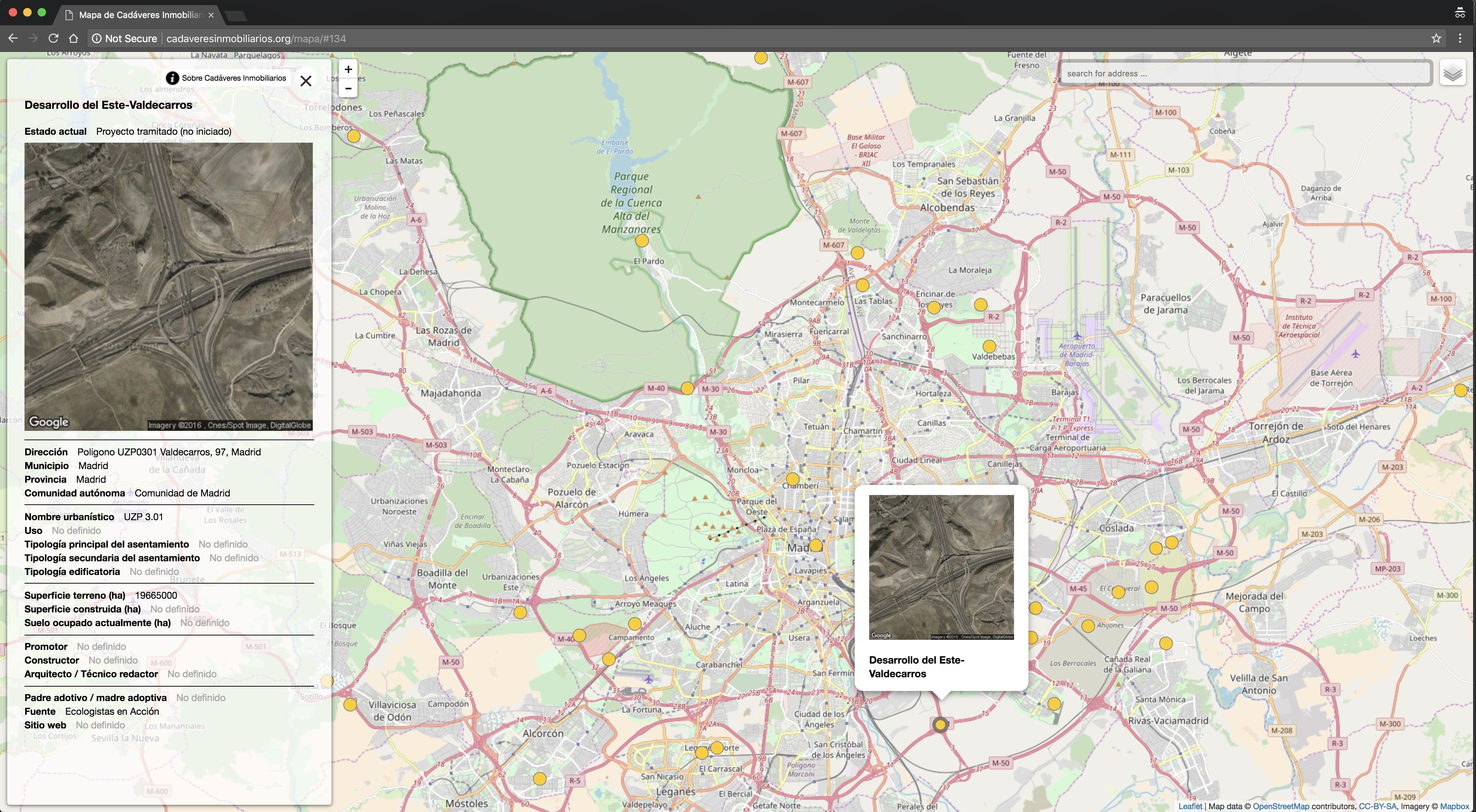Open the map layers control
Screen dimensions: 1476x812
pyautogui.click(x=1453, y=73)
